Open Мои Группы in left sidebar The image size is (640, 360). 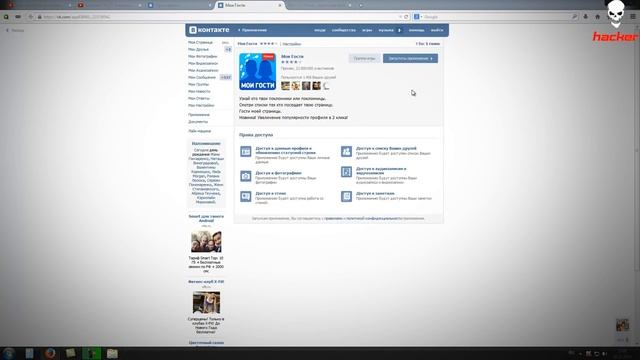198,84
